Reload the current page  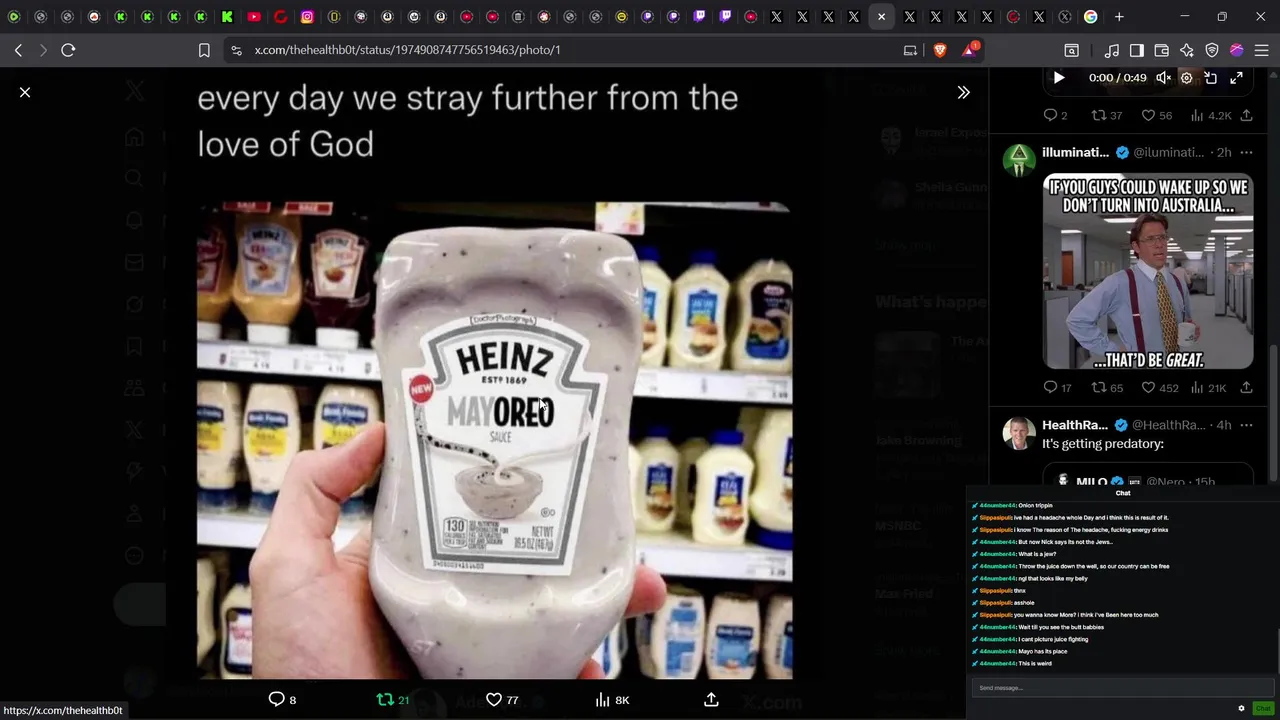point(68,50)
